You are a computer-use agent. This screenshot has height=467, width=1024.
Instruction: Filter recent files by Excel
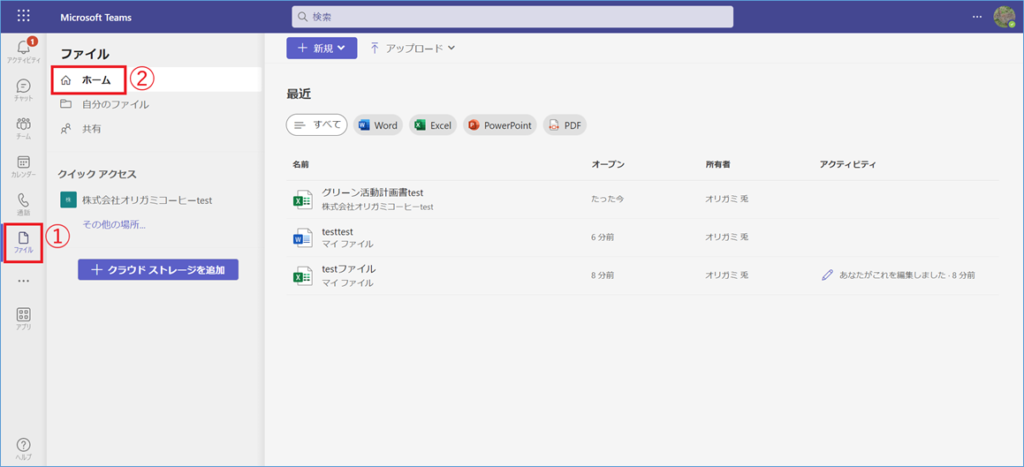click(x=433, y=125)
